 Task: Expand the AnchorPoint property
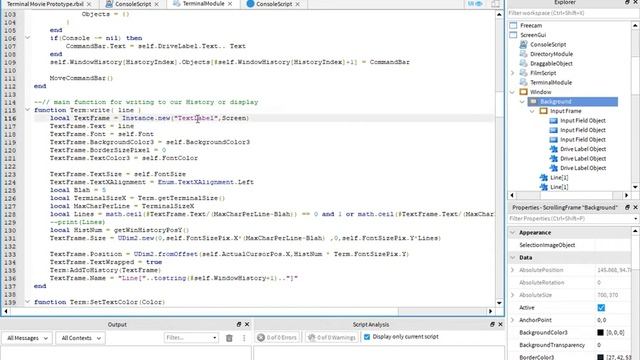pos(513,320)
